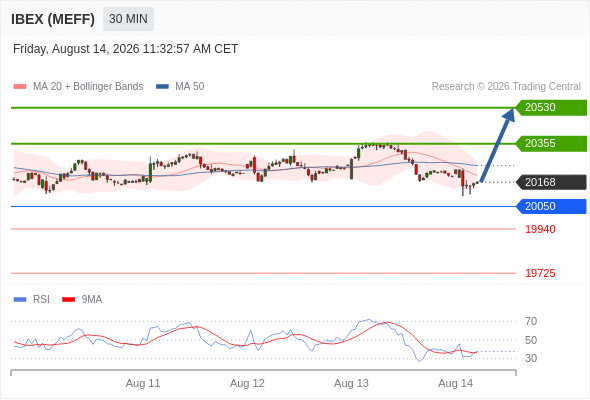Click the red 19940 support level
Viewport: 590px width, 400px height.
(x=540, y=229)
